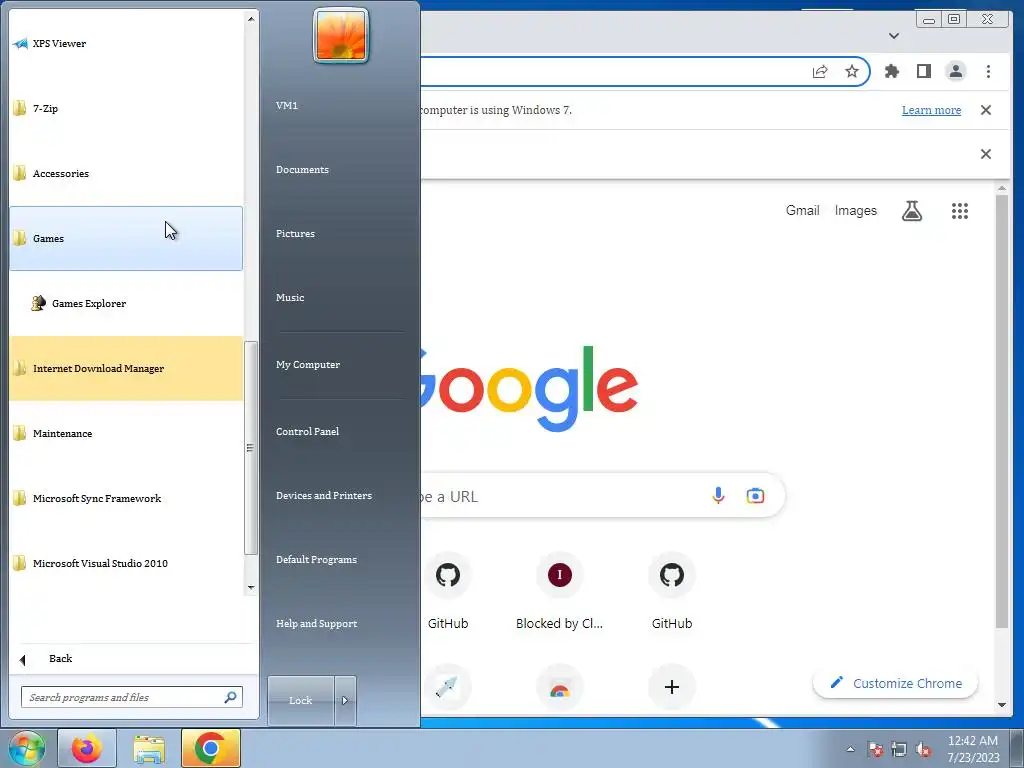Bookmark this tab with the star icon
The width and height of the screenshot is (1024, 768).
click(x=852, y=71)
